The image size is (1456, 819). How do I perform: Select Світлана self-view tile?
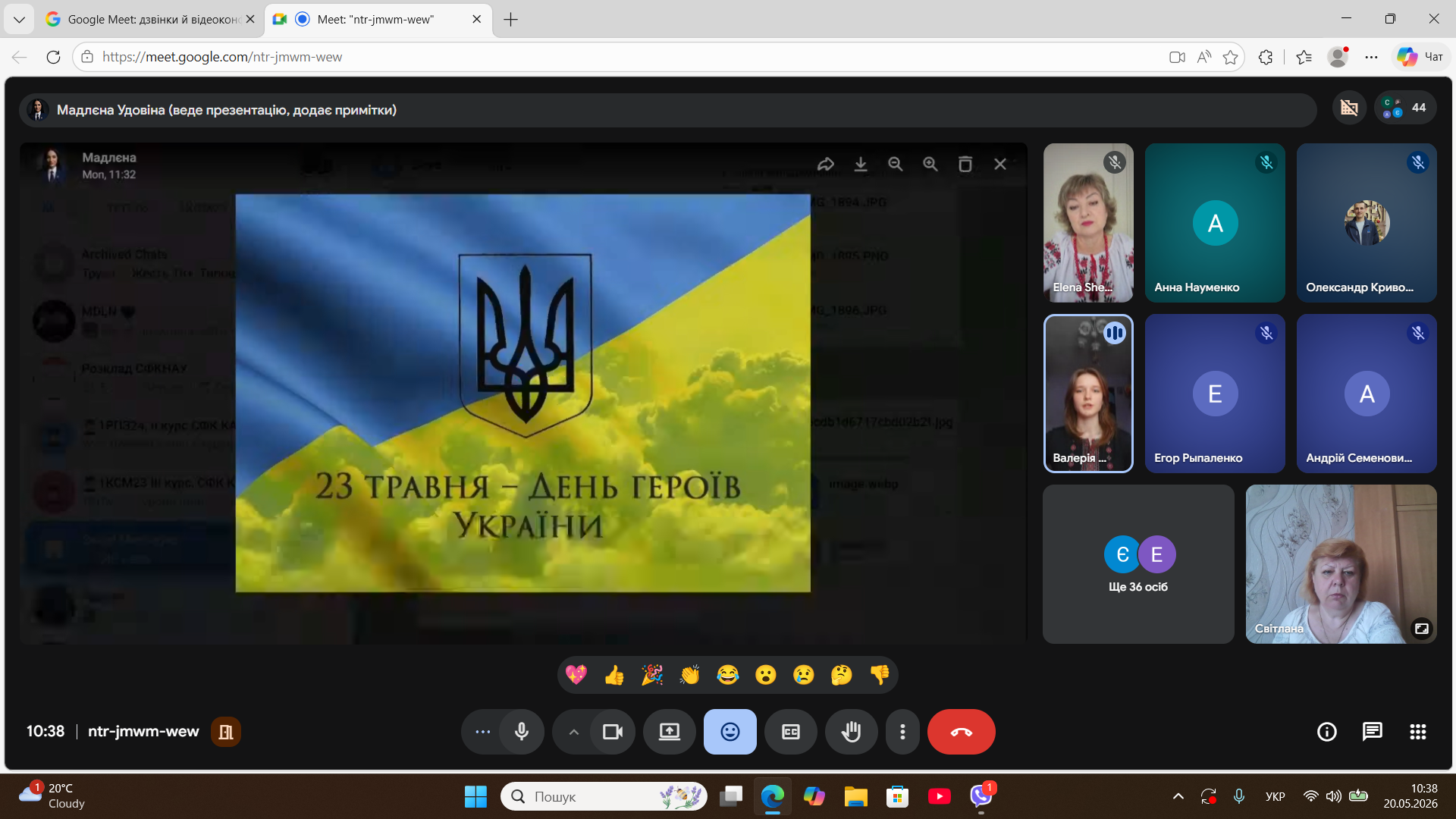(x=1341, y=564)
